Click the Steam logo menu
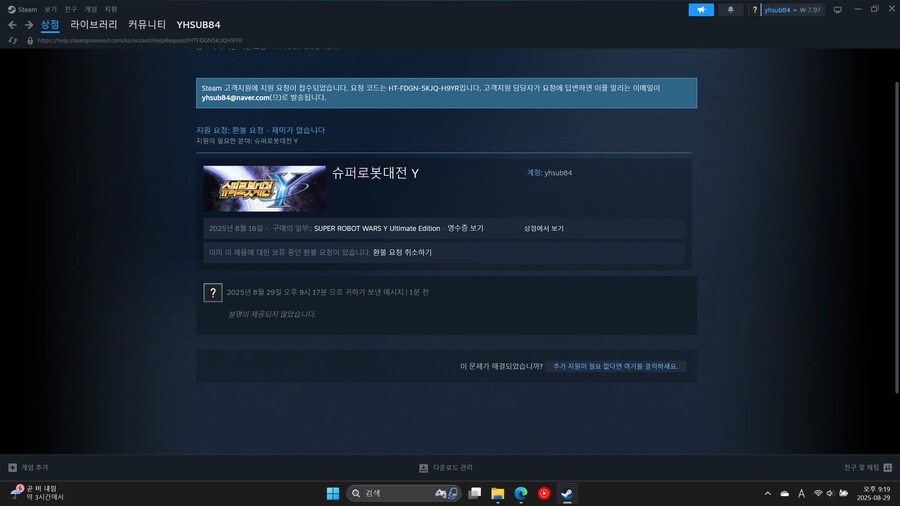Image resolution: width=900 pixels, height=506 pixels. (x=22, y=9)
